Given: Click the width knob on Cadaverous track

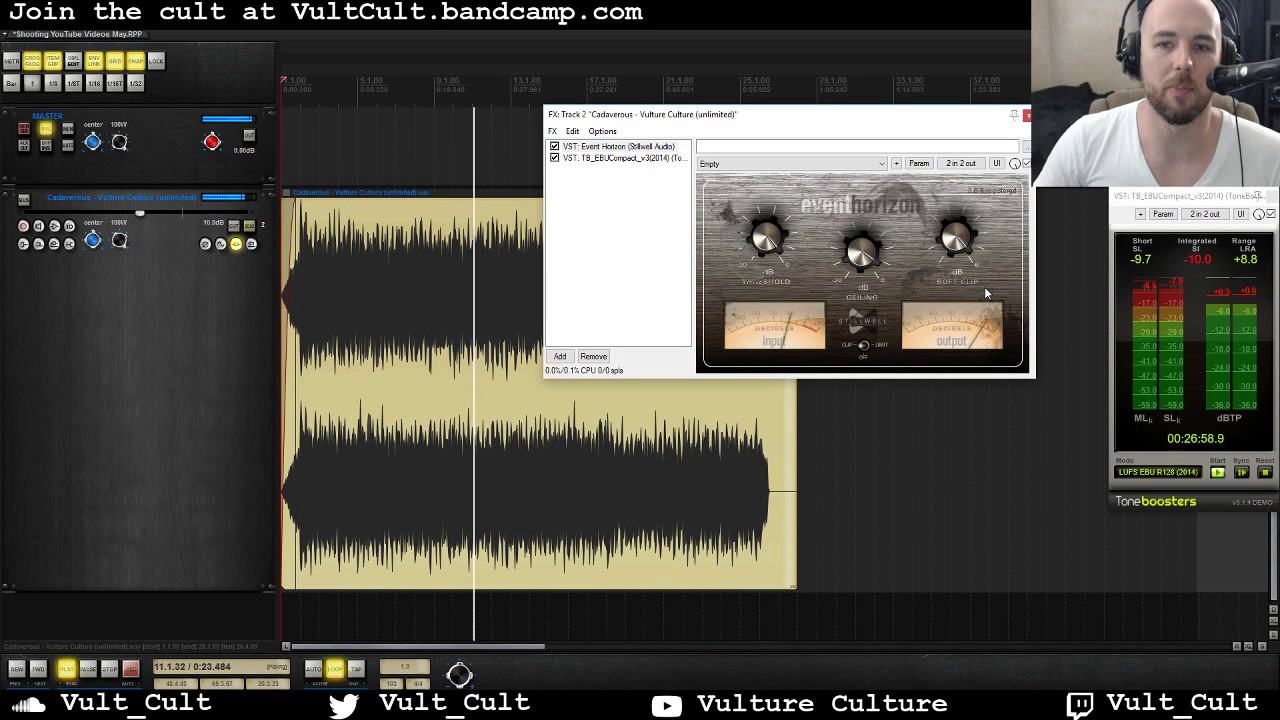Looking at the screenshot, I should [119, 240].
